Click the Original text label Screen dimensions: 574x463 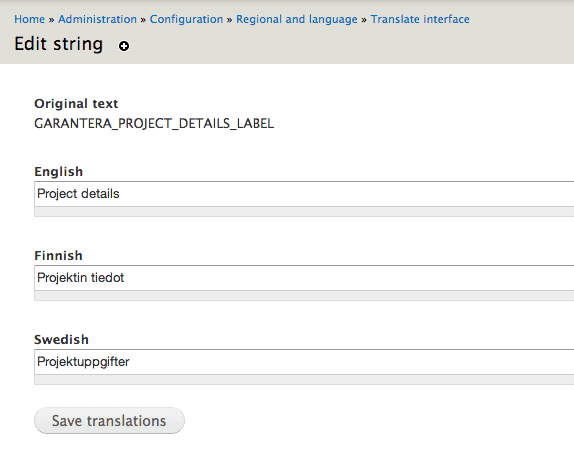pyautogui.click(x=76, y=104)
